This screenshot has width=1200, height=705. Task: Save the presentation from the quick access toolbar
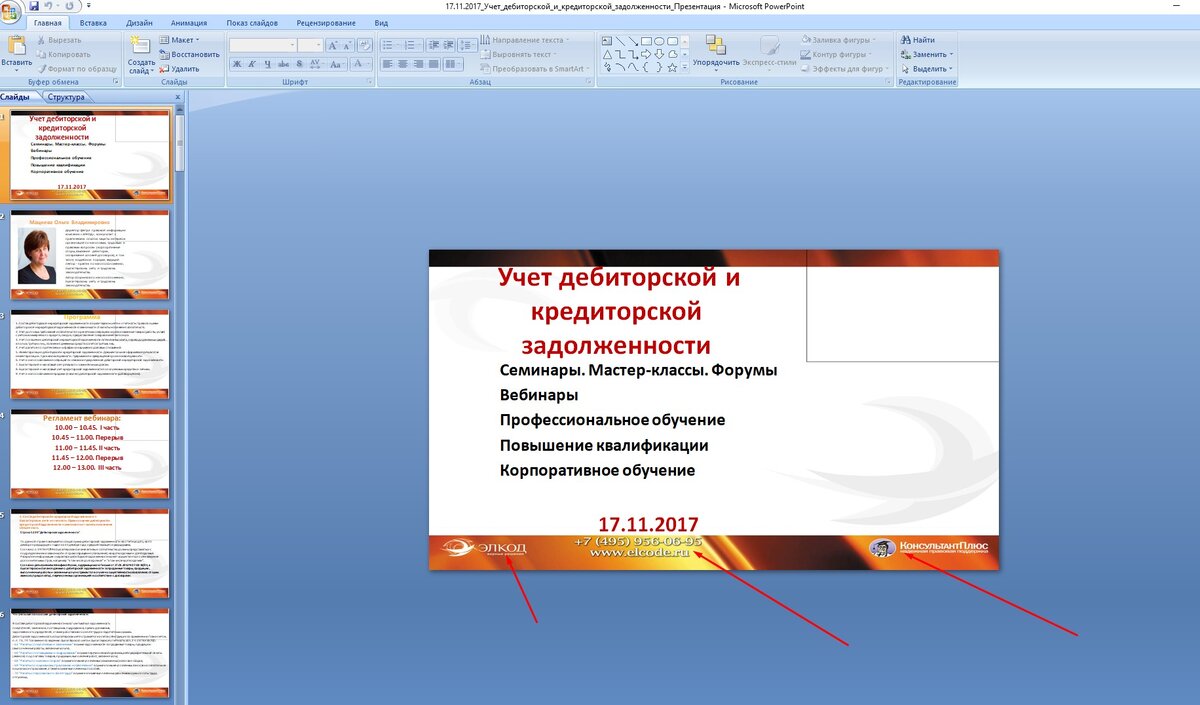34,6
